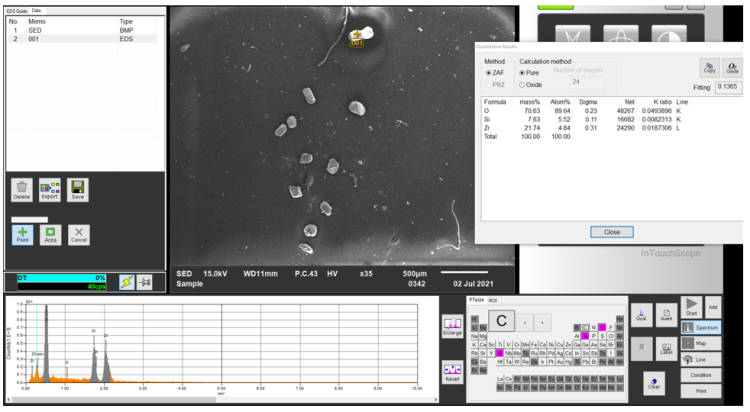
Task: Click the Number of oxygen input field
Action: 587,82
